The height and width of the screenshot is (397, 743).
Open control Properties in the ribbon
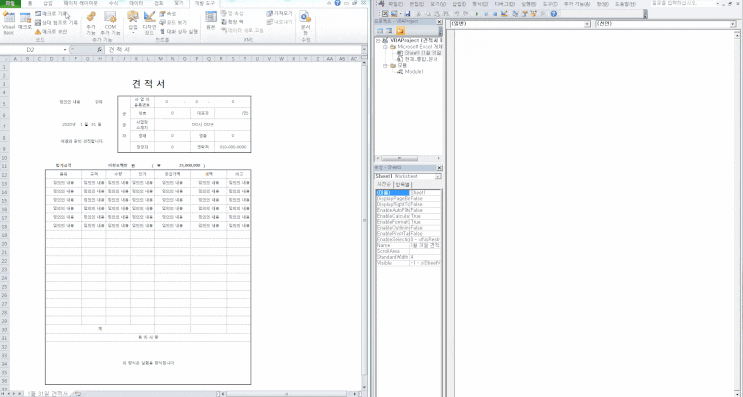[x=168, y=14]
